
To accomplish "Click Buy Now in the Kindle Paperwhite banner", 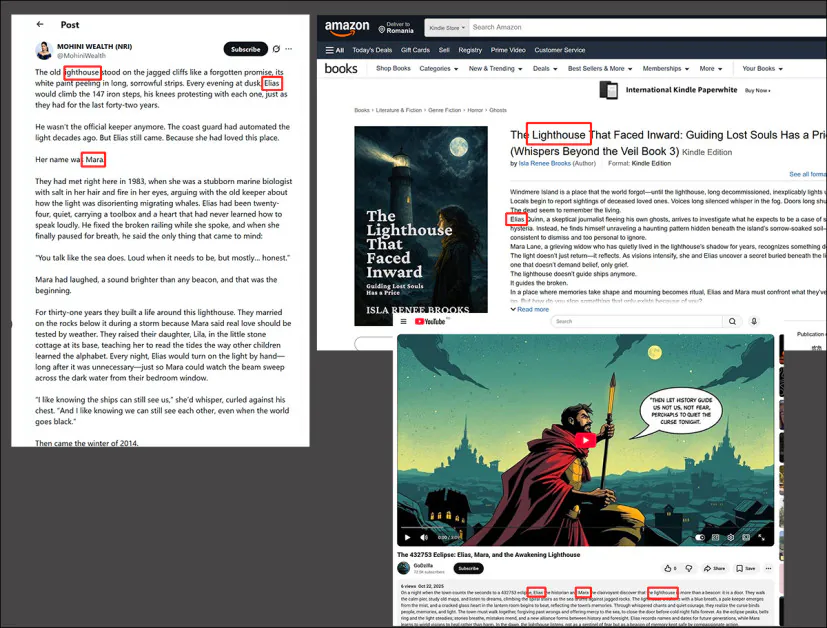I will tap(757, 91).
